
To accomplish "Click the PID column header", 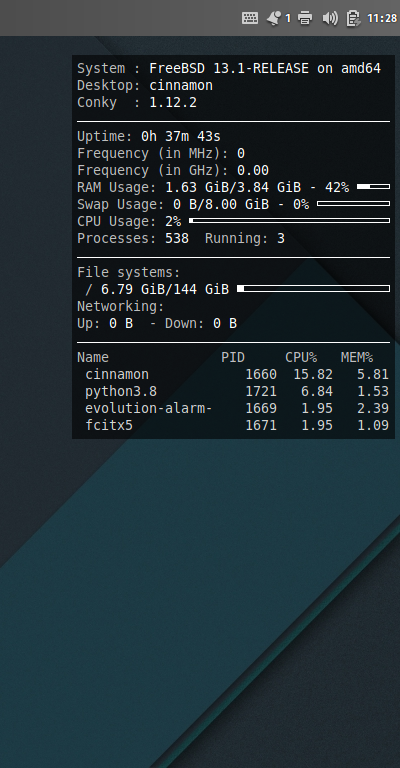I will [233, 358].
